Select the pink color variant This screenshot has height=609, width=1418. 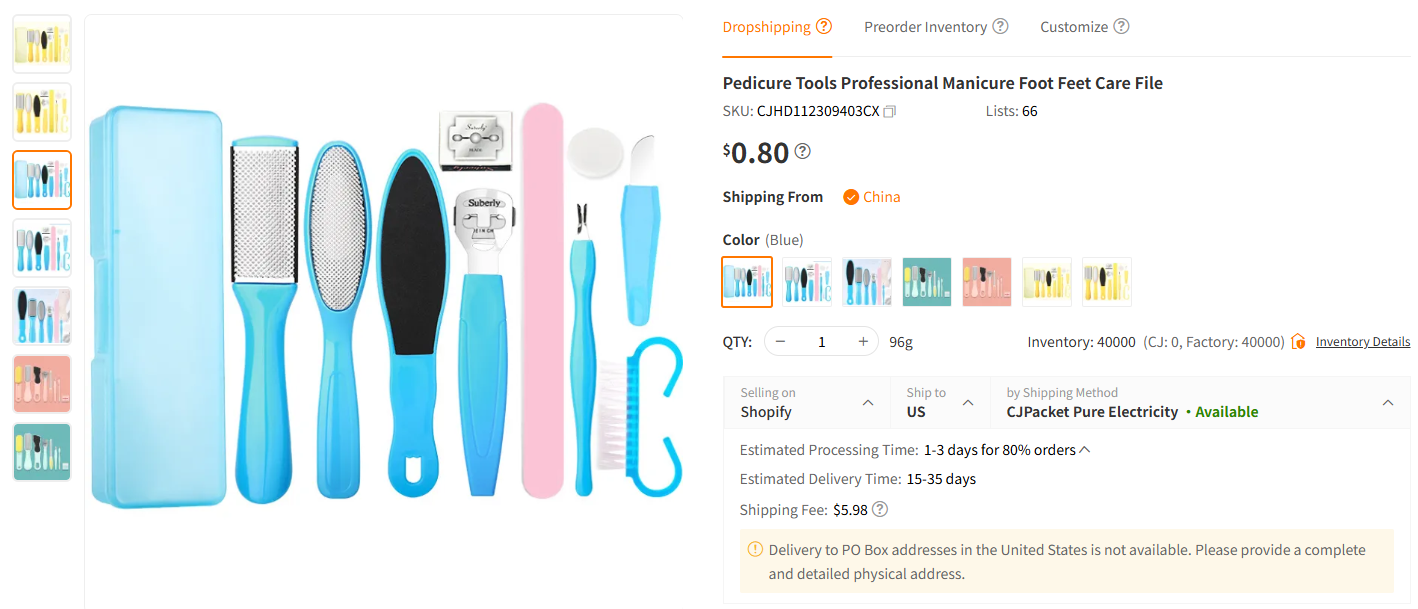(x=987, y=281)
